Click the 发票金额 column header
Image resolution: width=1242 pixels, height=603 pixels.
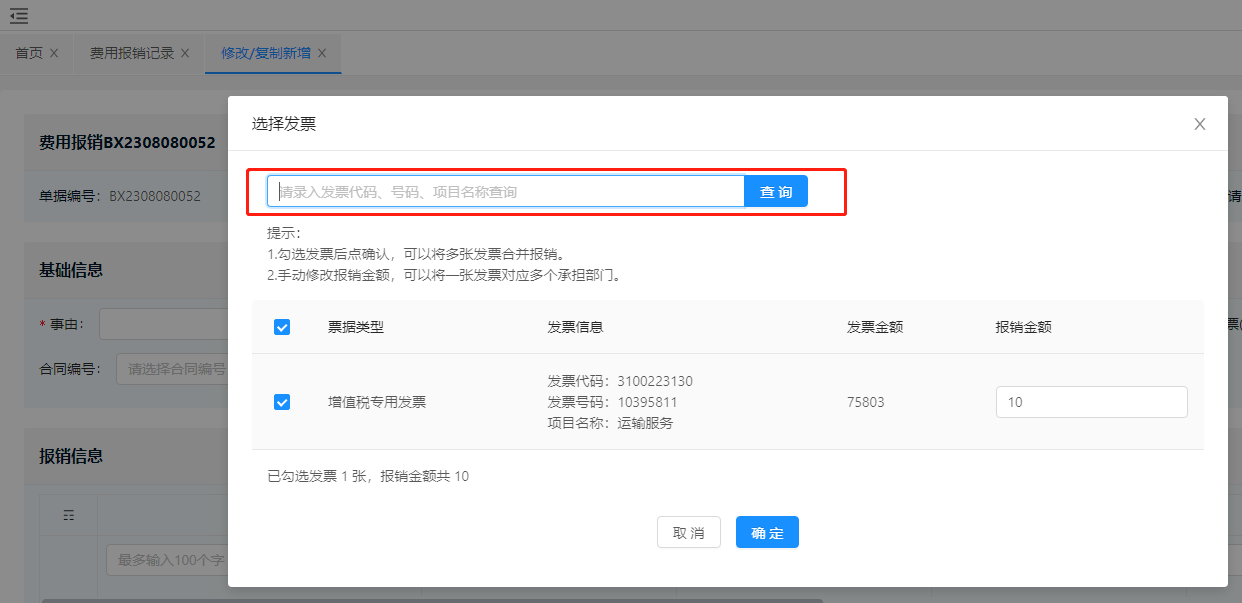point(875,327)
